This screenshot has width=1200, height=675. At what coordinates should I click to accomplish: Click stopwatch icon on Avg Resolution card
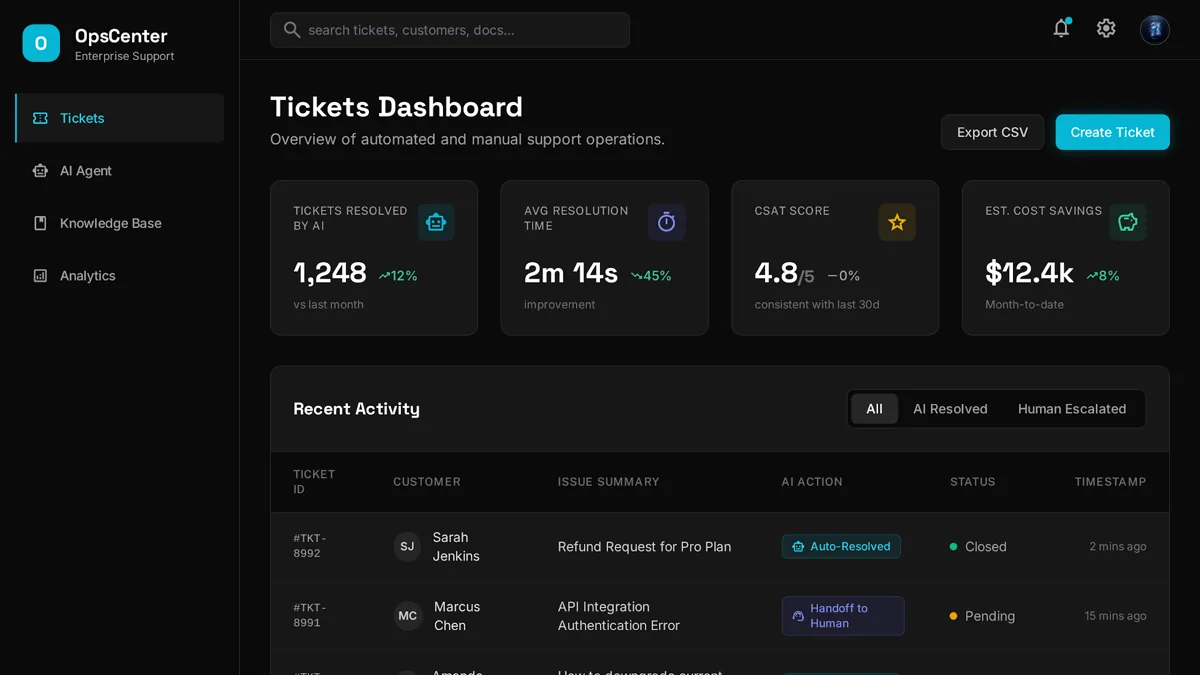[x=666, y=222]
